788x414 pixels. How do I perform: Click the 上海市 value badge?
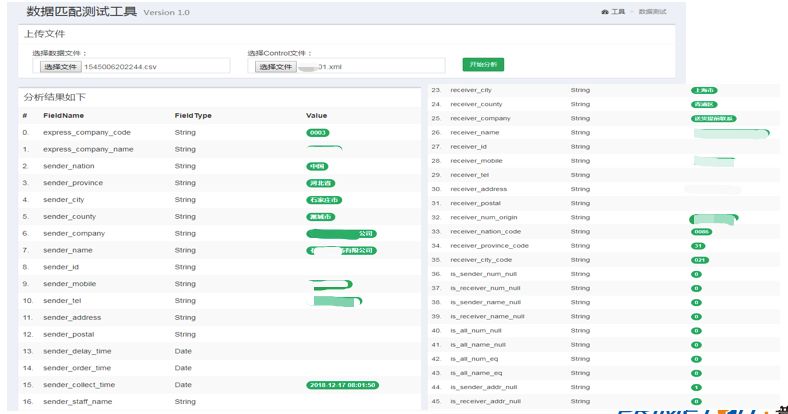[705, 90]
